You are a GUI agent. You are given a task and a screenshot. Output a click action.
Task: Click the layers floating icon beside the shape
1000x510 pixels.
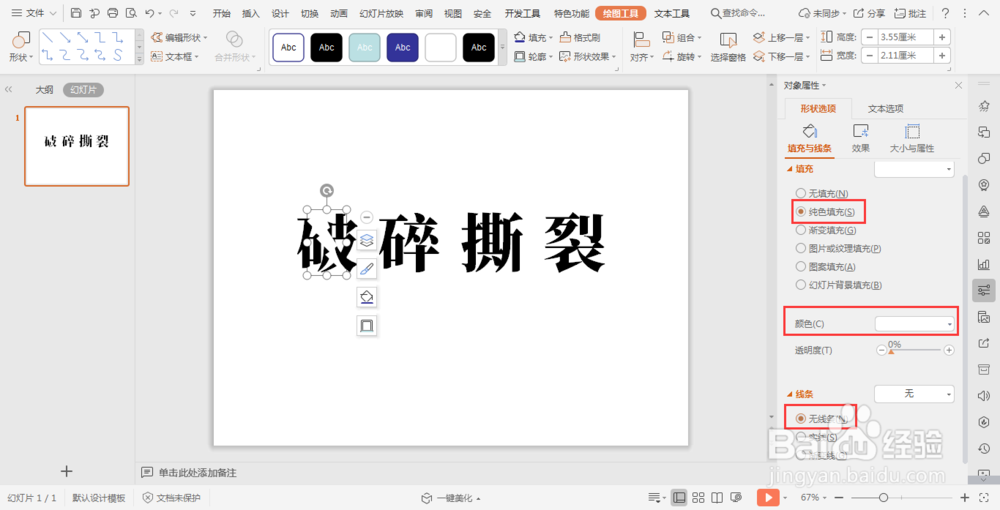367,240
